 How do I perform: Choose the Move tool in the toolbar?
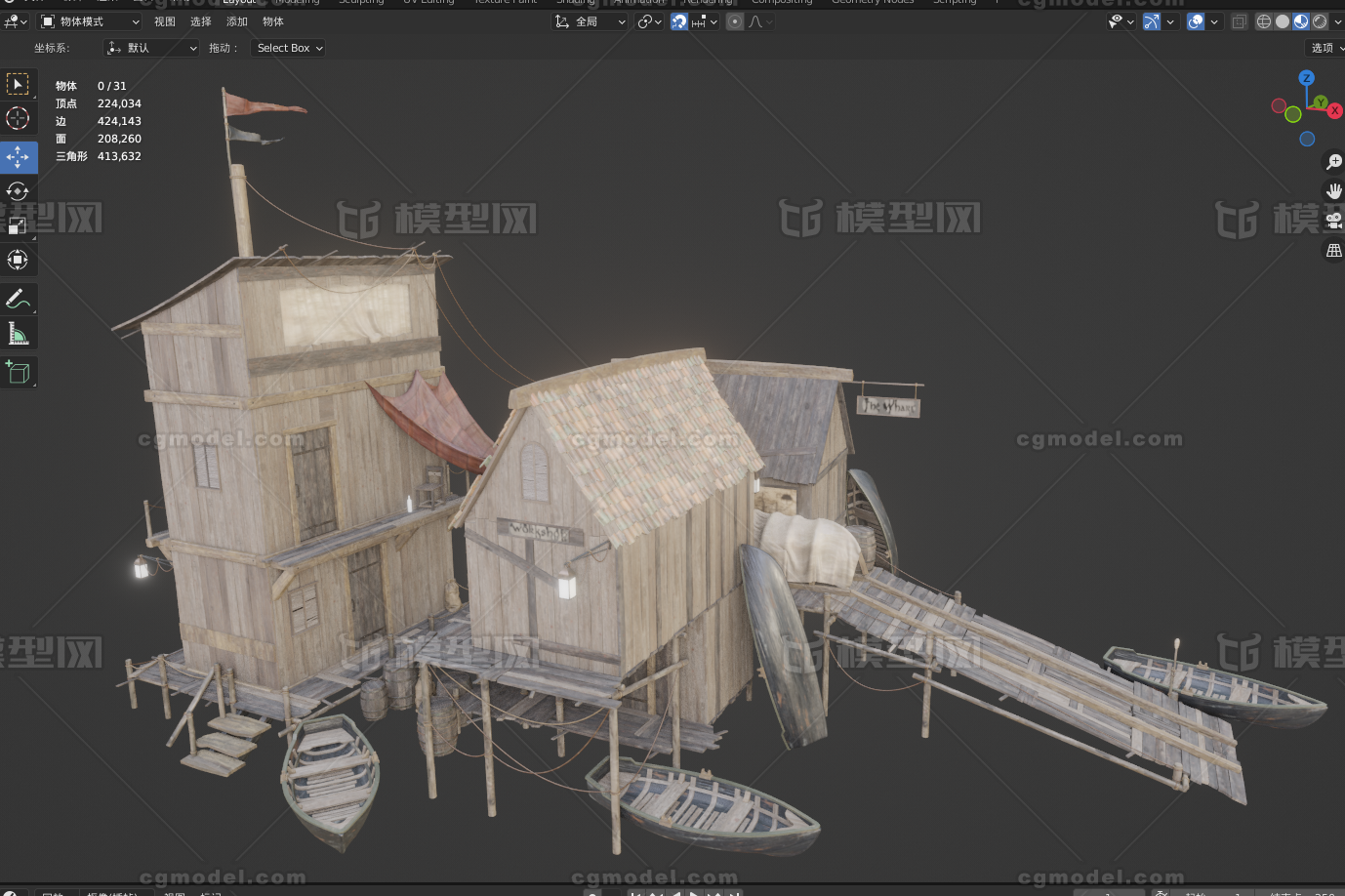(x=18, y=156)
